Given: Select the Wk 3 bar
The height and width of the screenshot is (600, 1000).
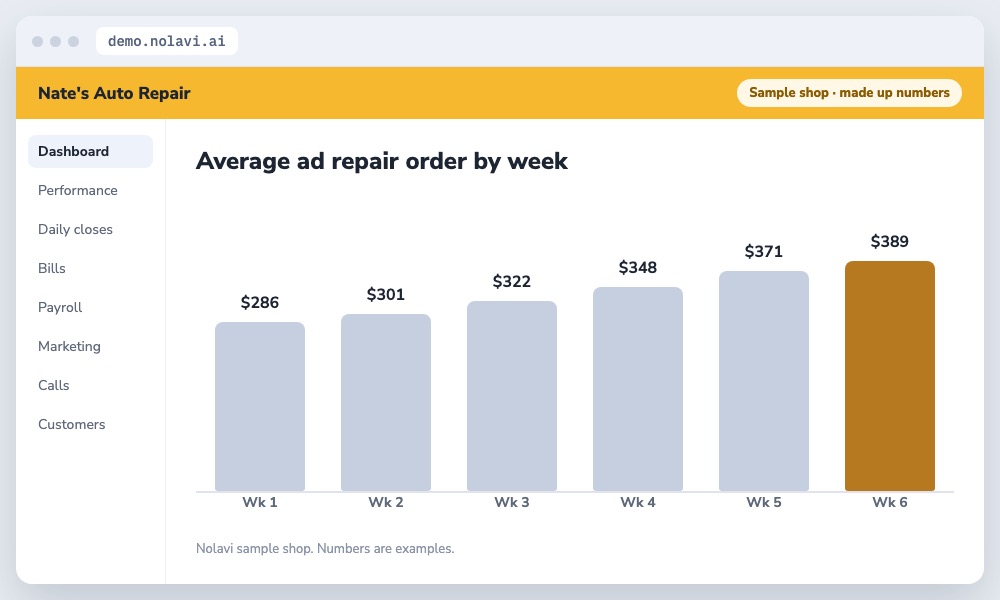Looking at the screenshot, I should point(511,396).
